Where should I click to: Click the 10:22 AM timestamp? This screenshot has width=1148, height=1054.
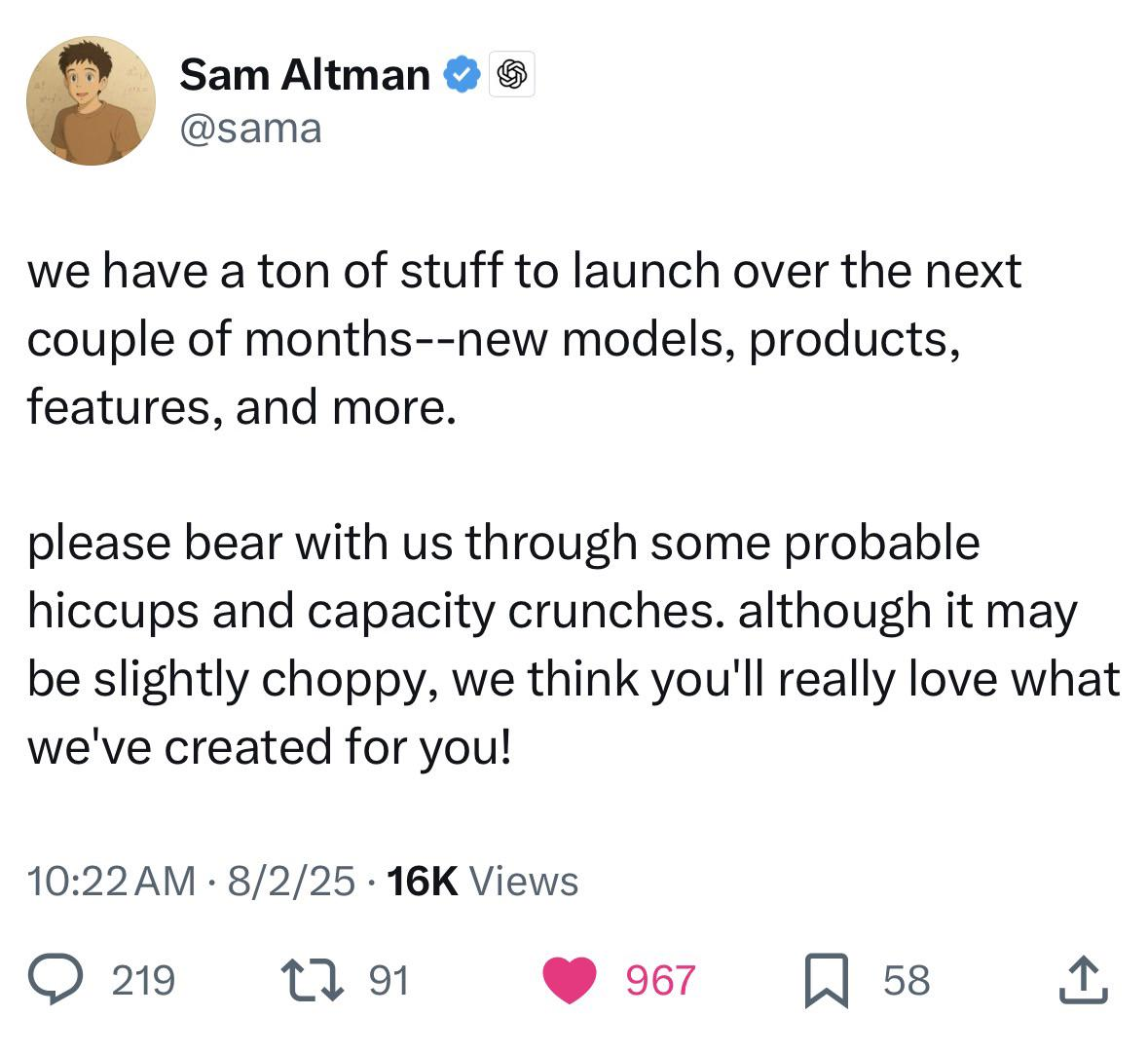point(112,882)
